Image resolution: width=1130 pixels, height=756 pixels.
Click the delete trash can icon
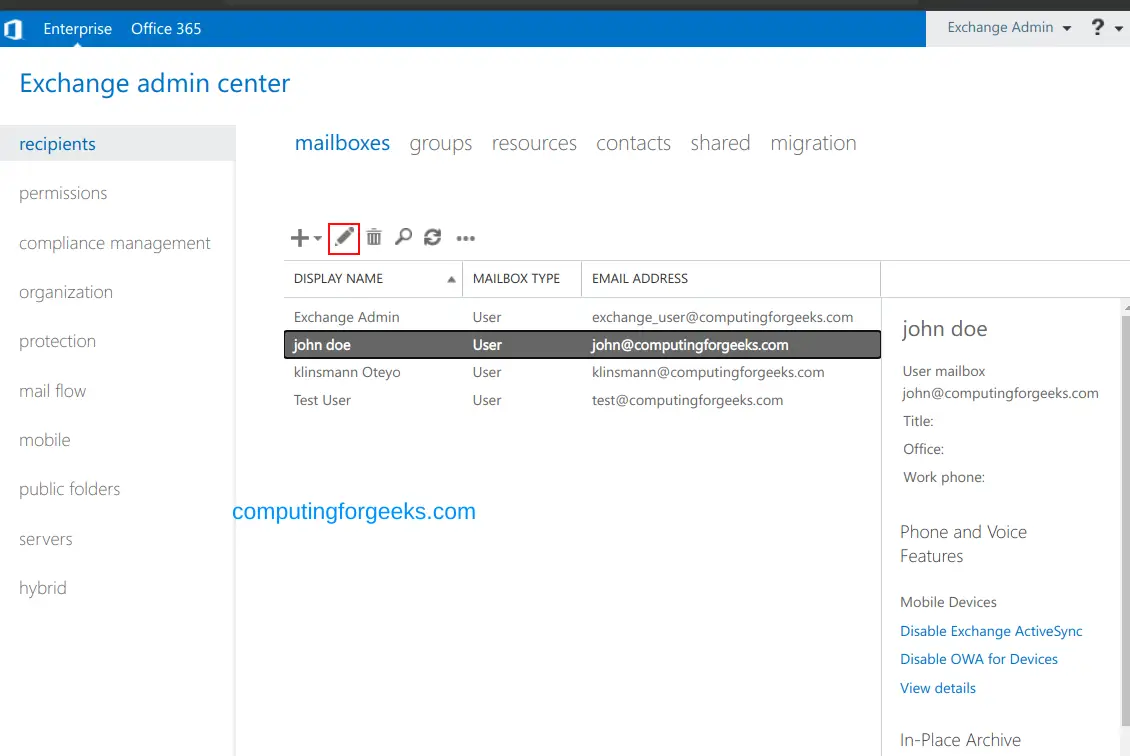point(374,238)
